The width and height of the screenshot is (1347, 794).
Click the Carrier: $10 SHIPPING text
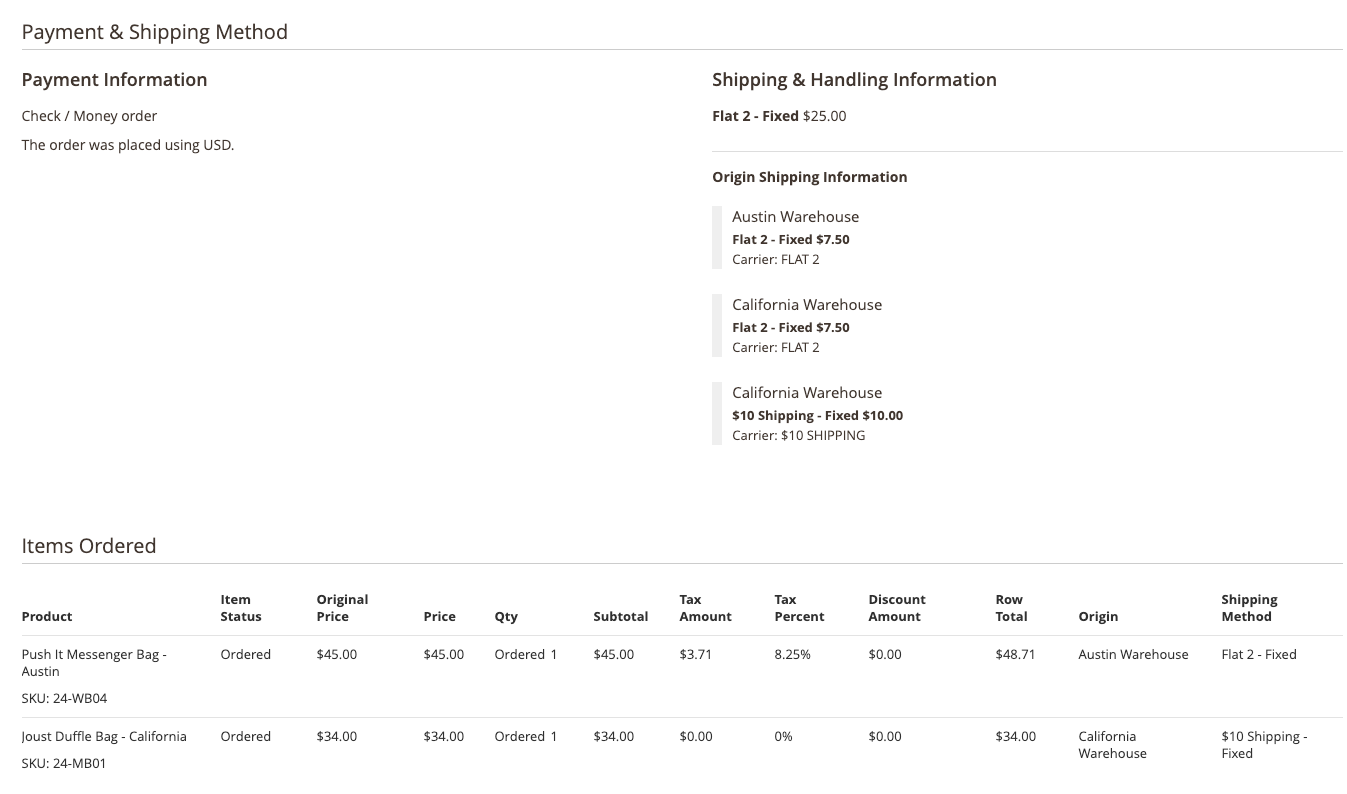point(798,435)
